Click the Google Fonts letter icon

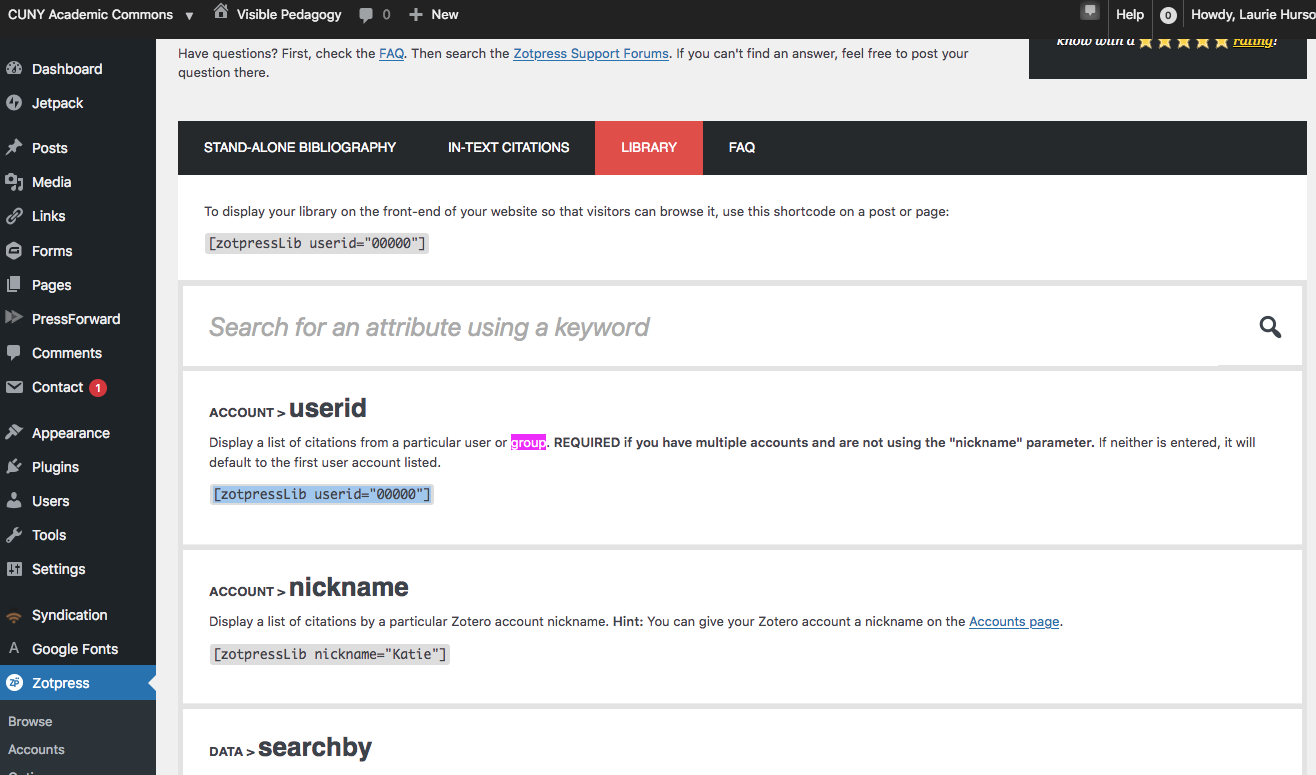point(14,649)
